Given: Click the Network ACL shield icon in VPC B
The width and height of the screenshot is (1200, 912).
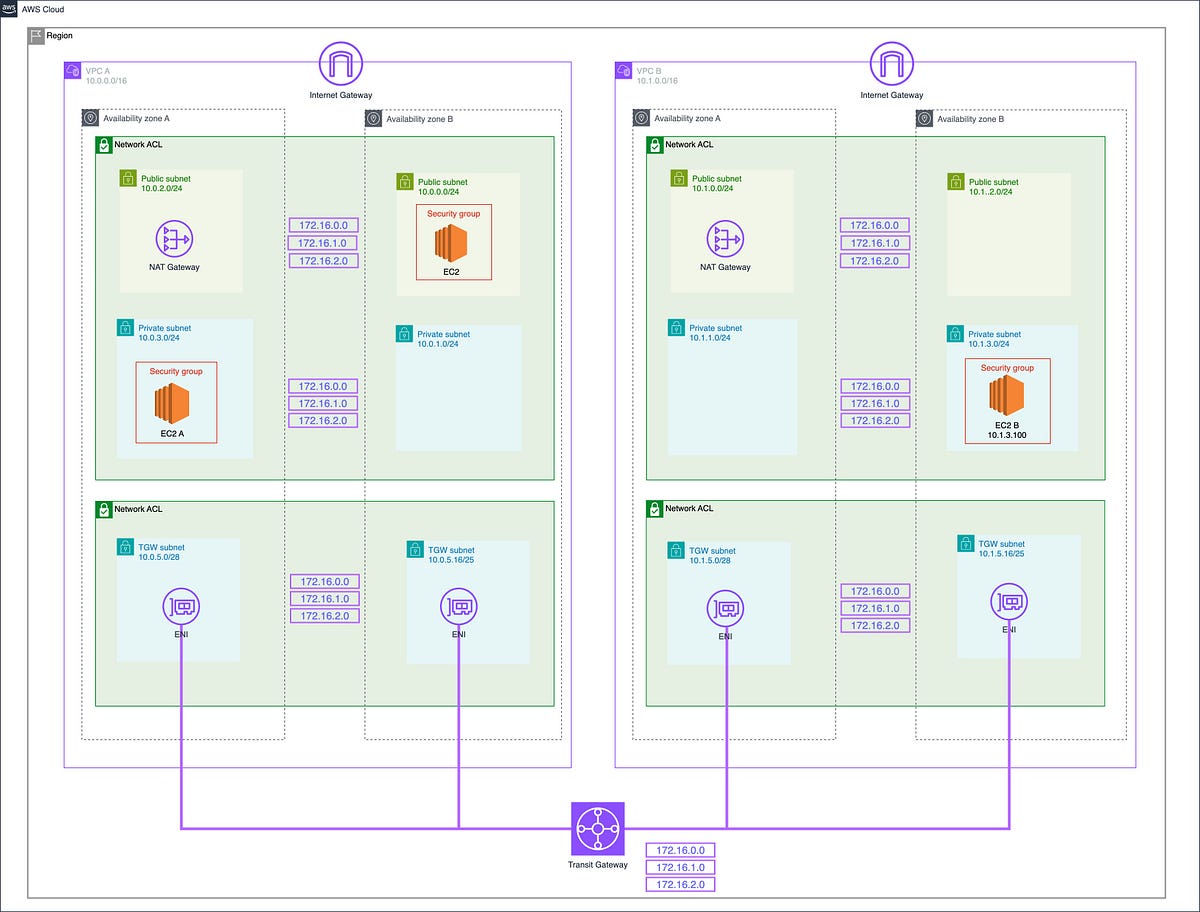Looking at the screenshot, I should pos(655,144).
